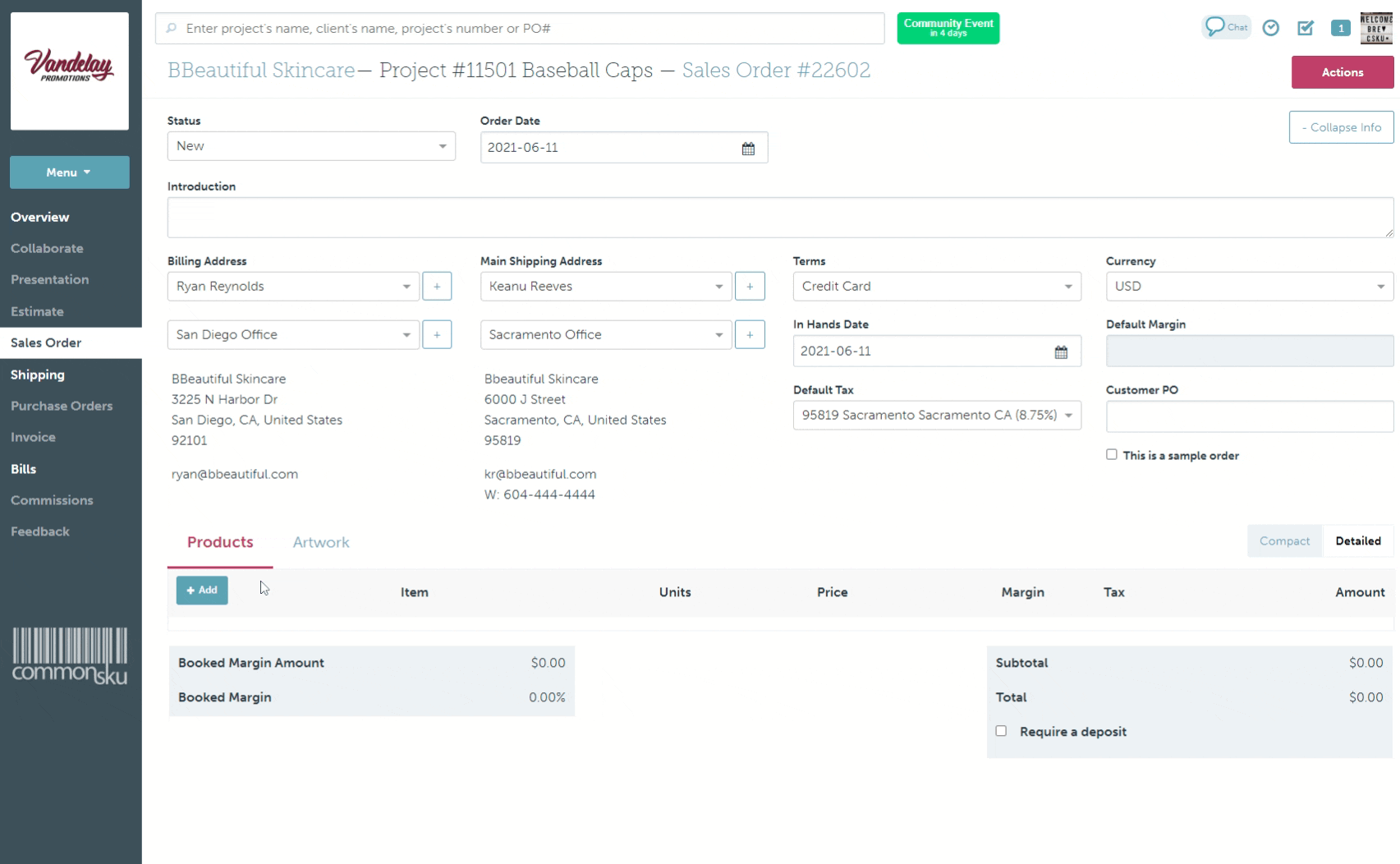Click the Add product button
The width and height of the screenshot is (1400, 864).
point(202,591)
